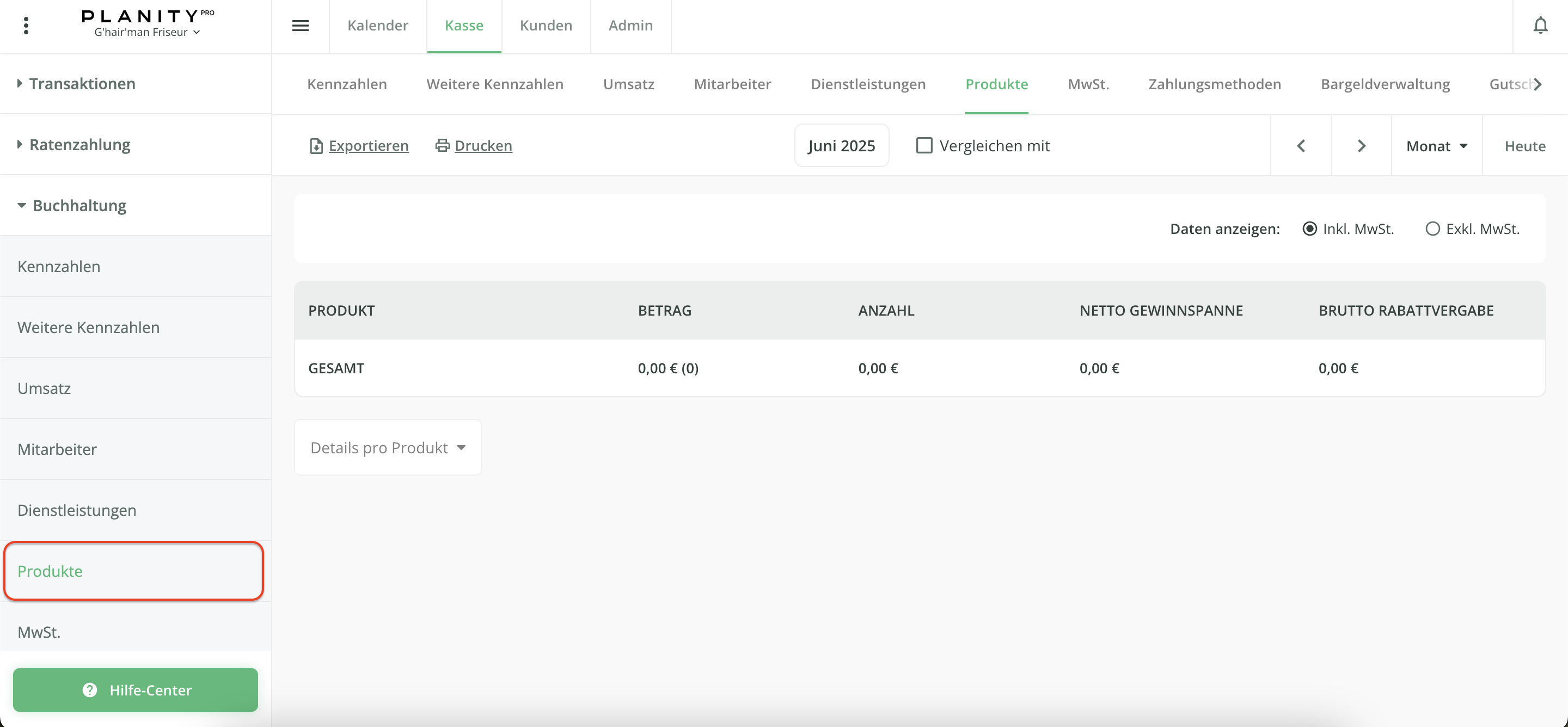Screen dimensions: 1568x727
Task: Click the hamburger menu icon
Action: (300, 26)
